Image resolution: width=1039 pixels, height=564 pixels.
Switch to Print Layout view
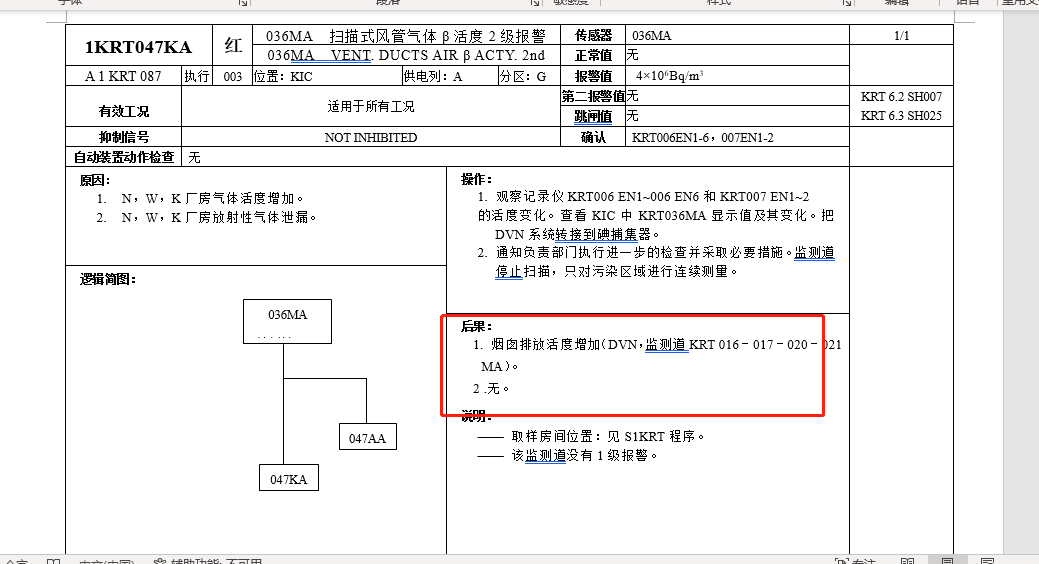click(946, 561)
